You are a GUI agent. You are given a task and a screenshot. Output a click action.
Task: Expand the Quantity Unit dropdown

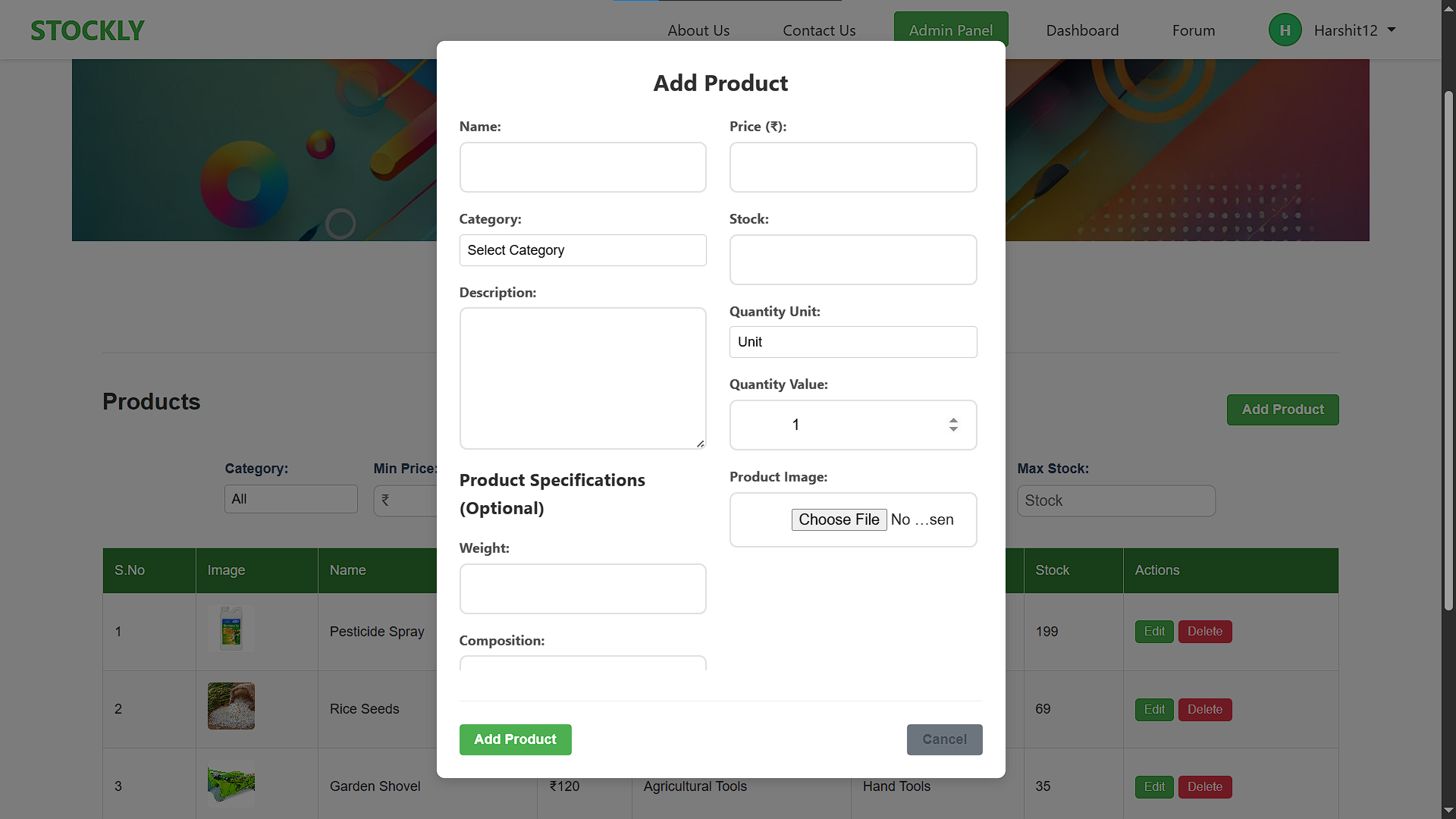tap(853, 342)
